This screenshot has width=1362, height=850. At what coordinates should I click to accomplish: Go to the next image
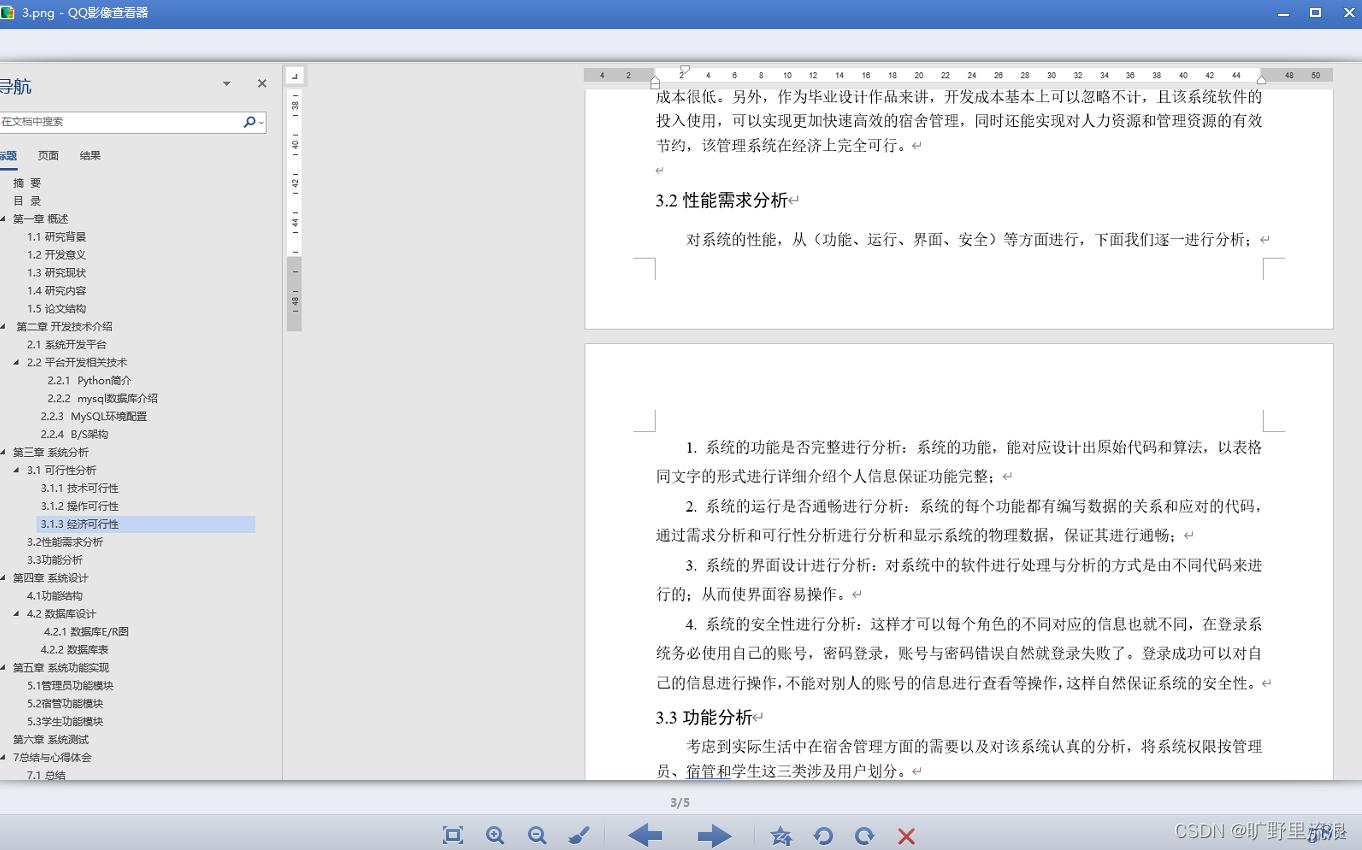(x=714, y=835)
